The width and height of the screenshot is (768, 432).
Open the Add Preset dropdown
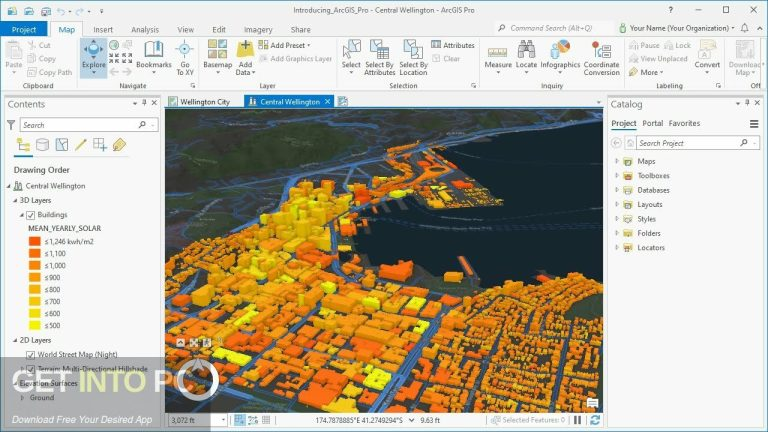tap(285, 45)
